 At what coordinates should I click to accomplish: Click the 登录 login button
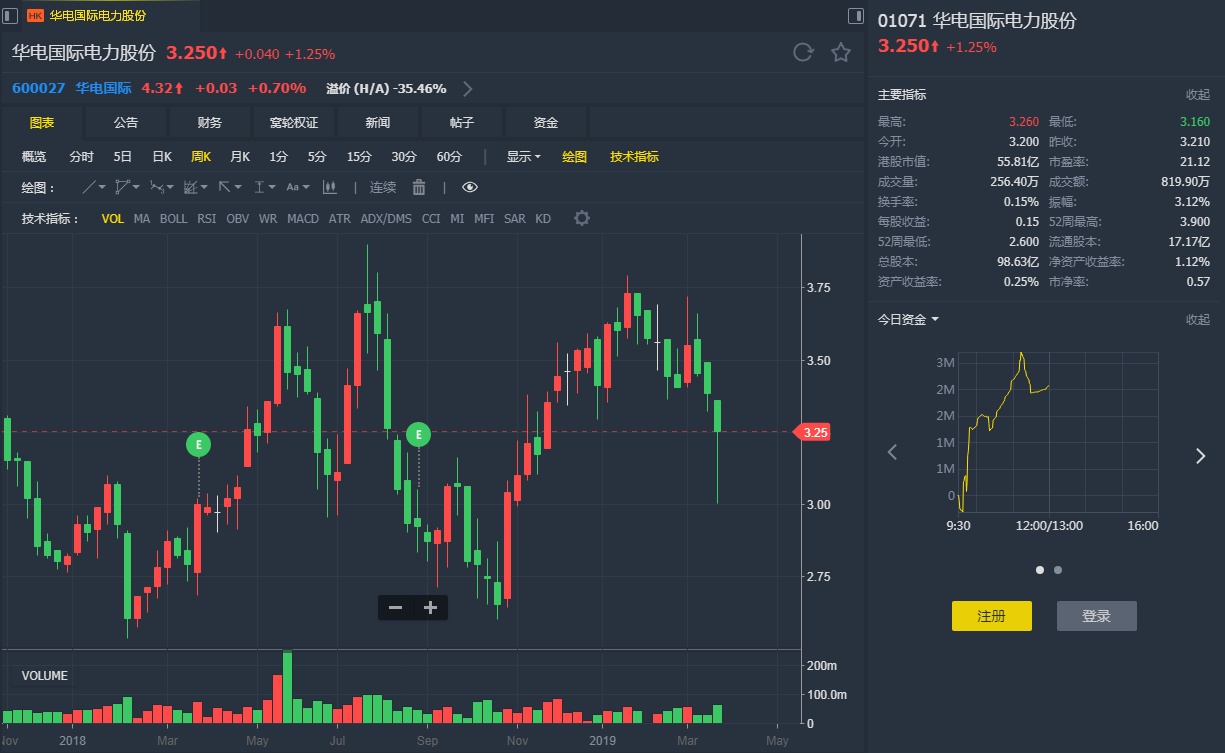pos(1097,616)
